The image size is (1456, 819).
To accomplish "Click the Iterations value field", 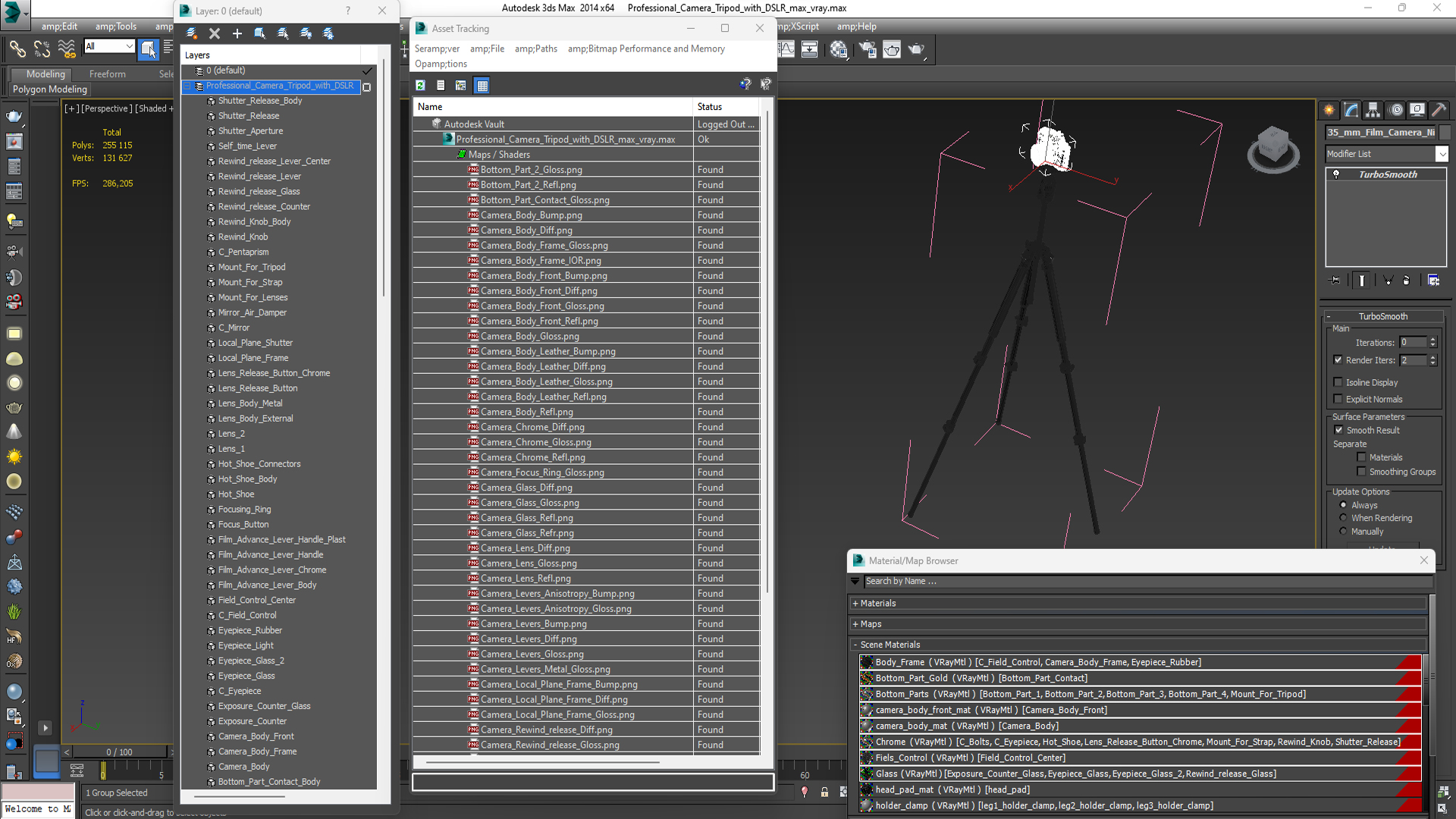I will 1413,343.
